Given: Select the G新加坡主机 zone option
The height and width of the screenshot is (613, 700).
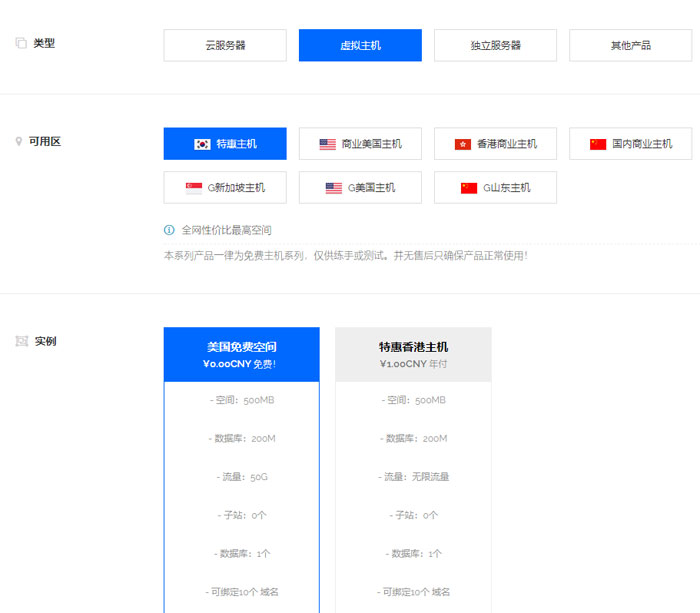Looking at the screenshot, I should (x=225, y=188).
